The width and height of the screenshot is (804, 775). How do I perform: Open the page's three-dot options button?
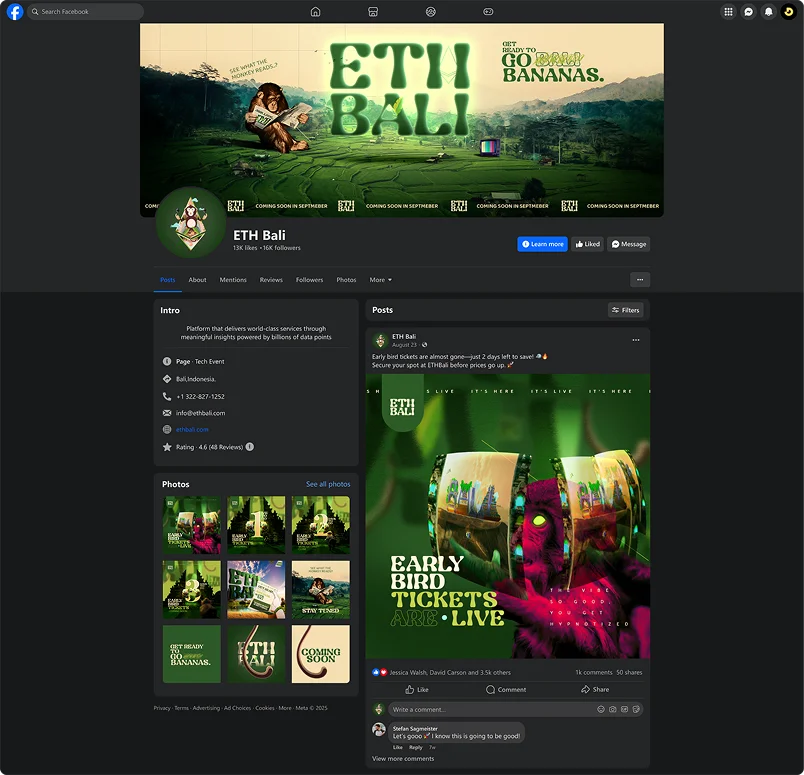pos(640,280)
